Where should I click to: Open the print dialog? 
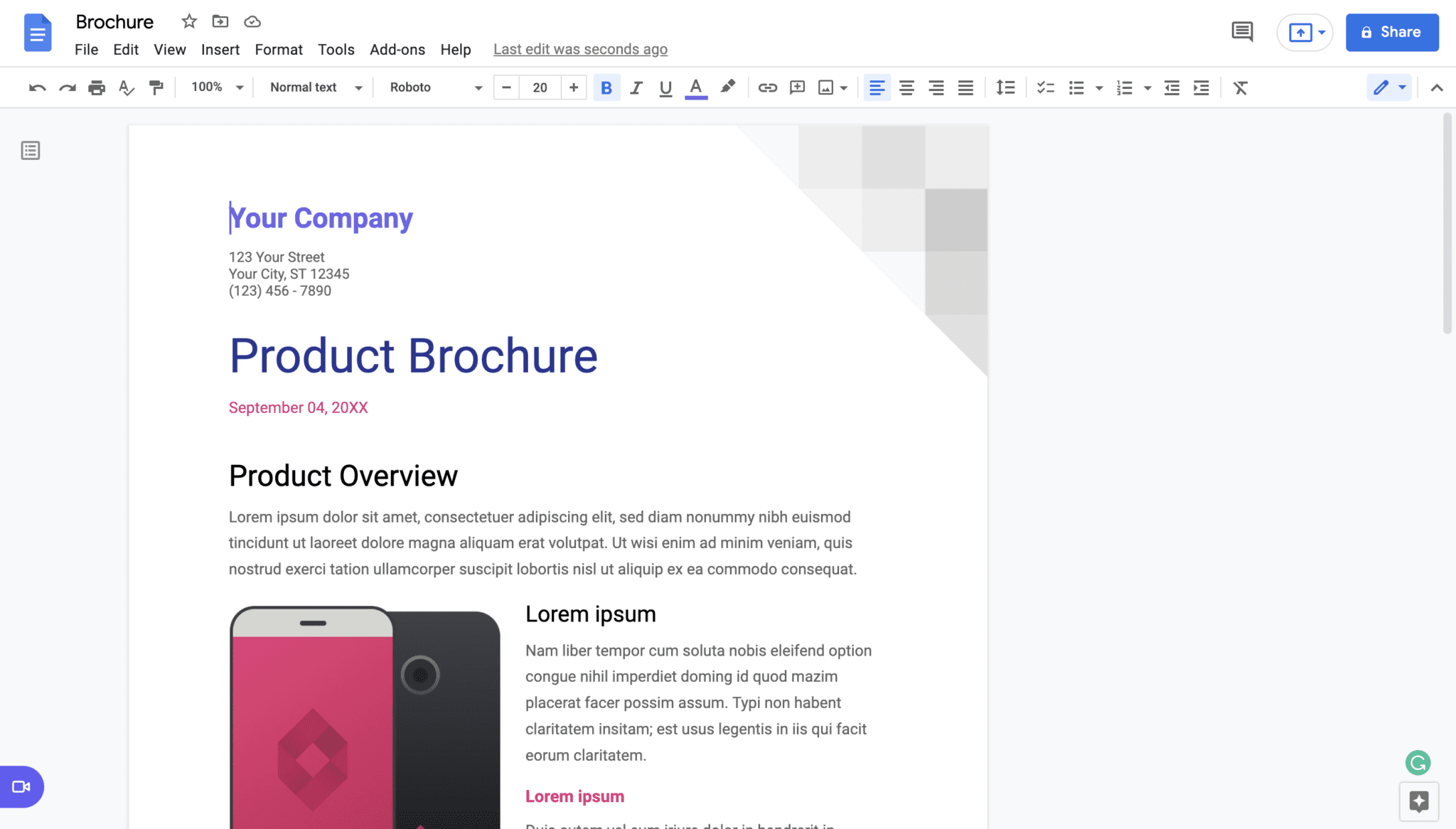click(x=96, y=87)
